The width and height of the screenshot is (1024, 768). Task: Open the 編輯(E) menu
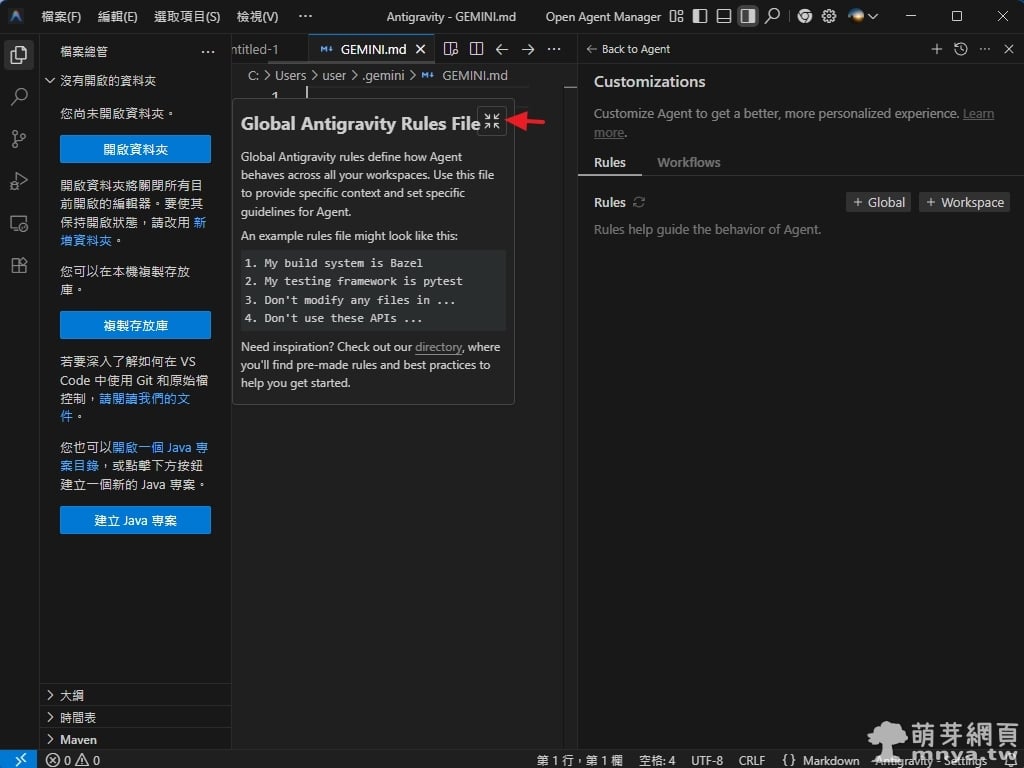(118, 17)
